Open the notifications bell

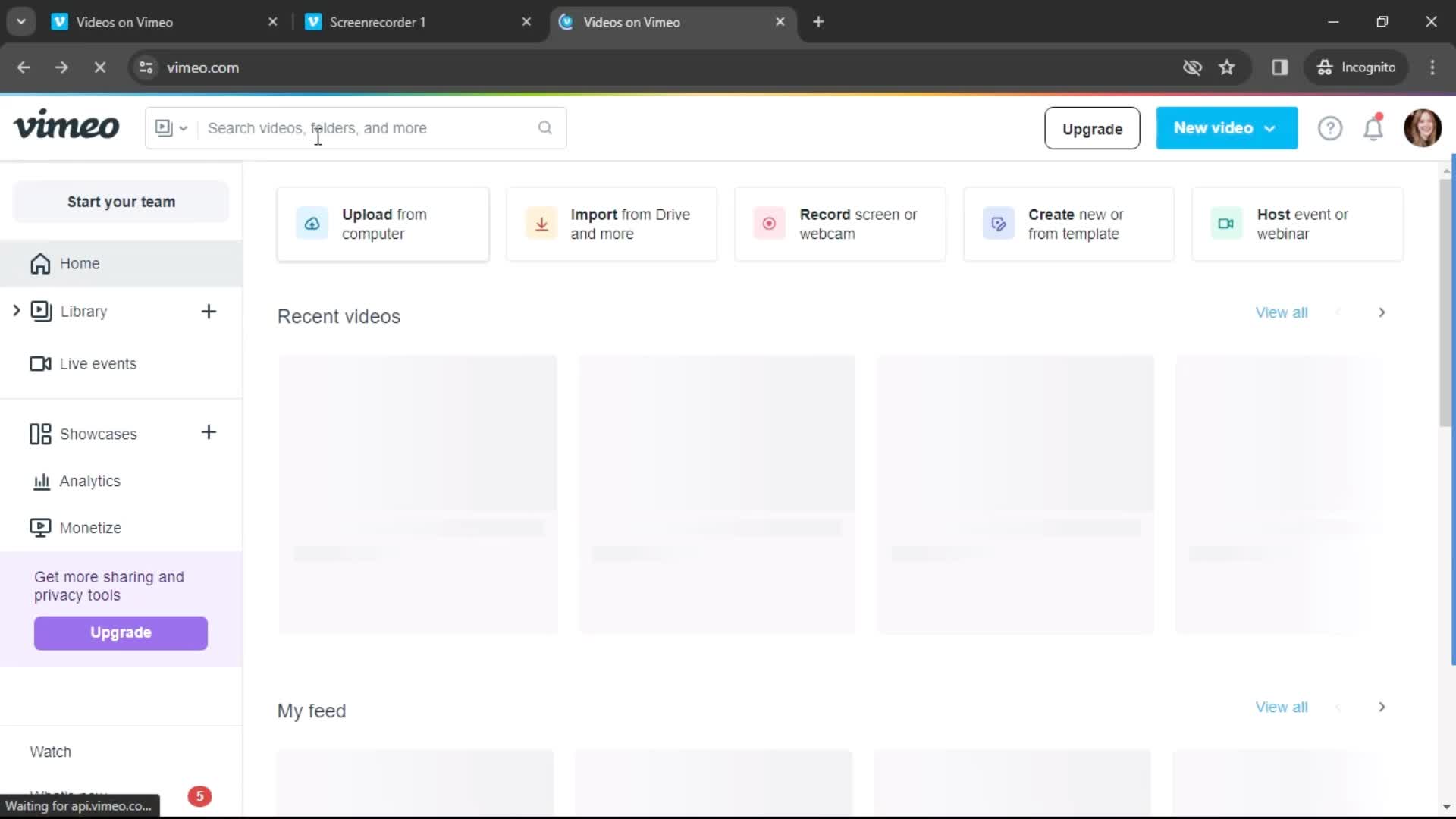[1373, 127]
